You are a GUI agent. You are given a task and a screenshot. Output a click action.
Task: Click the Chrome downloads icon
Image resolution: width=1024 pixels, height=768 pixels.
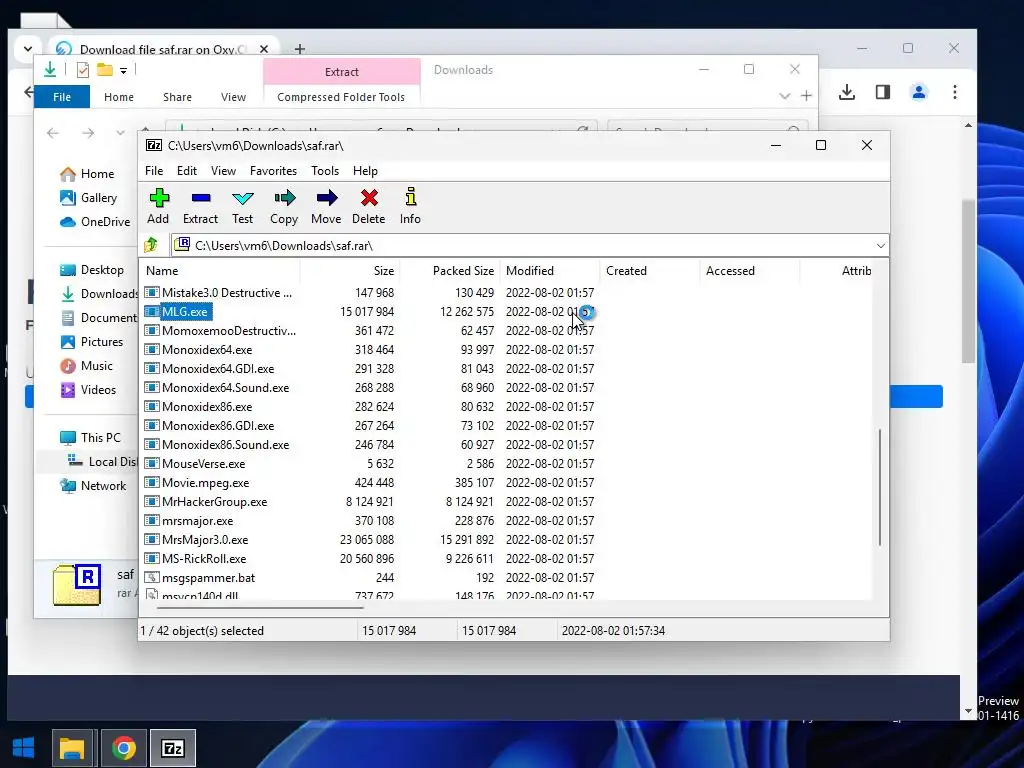846,92
